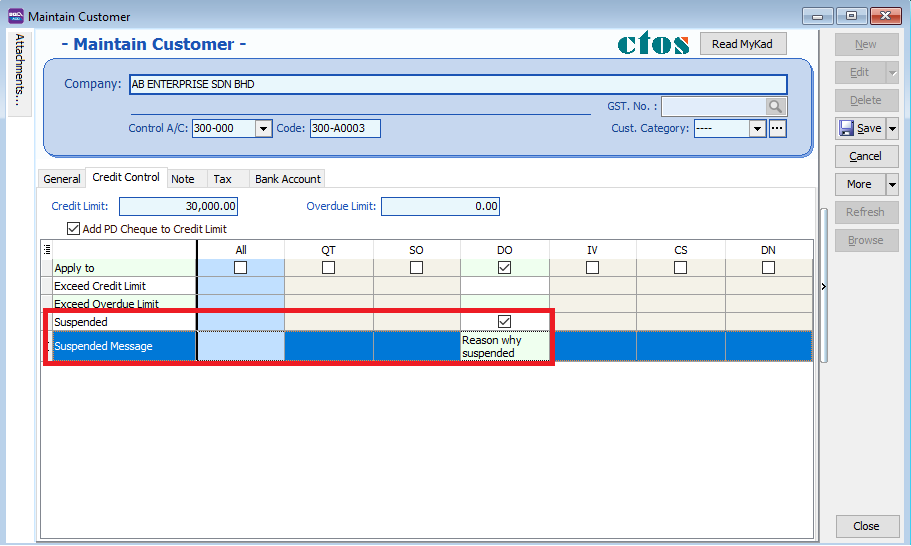This screenshot has width=911, height=546.
Task: Open the Control A/C dropdown
Action: pos(263,129)
